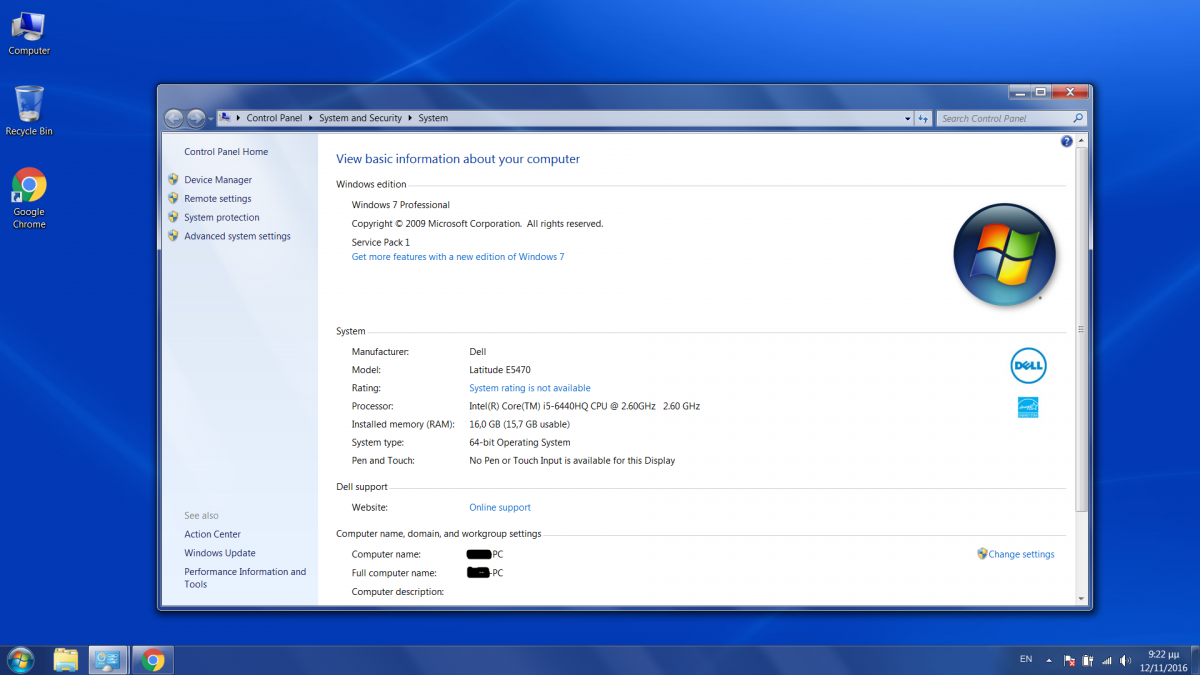Click the vertical scrollbar thumb
1200x675 pixels.
pos(1081,330)
